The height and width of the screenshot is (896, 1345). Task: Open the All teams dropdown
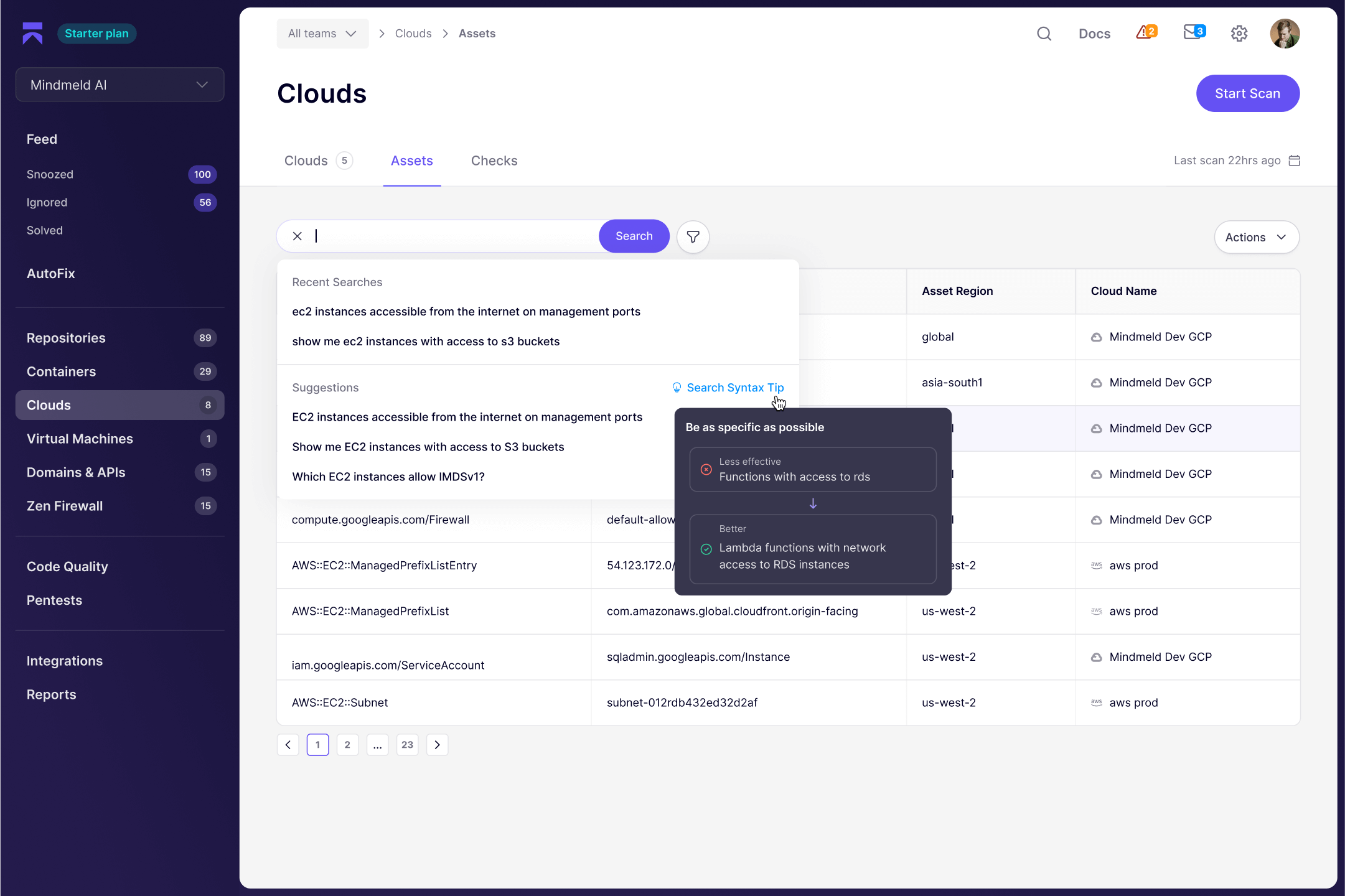pos(322,34)
